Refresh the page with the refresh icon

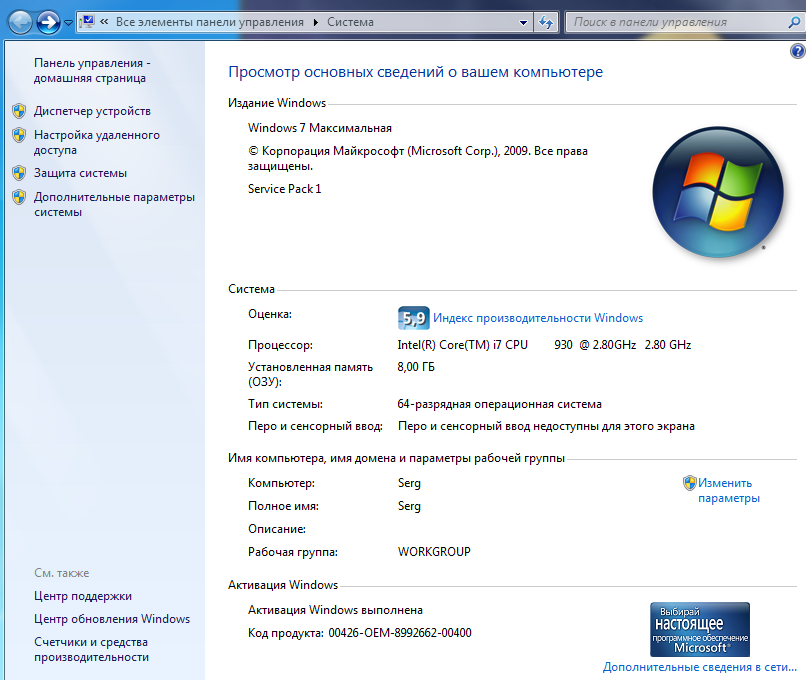545,22
